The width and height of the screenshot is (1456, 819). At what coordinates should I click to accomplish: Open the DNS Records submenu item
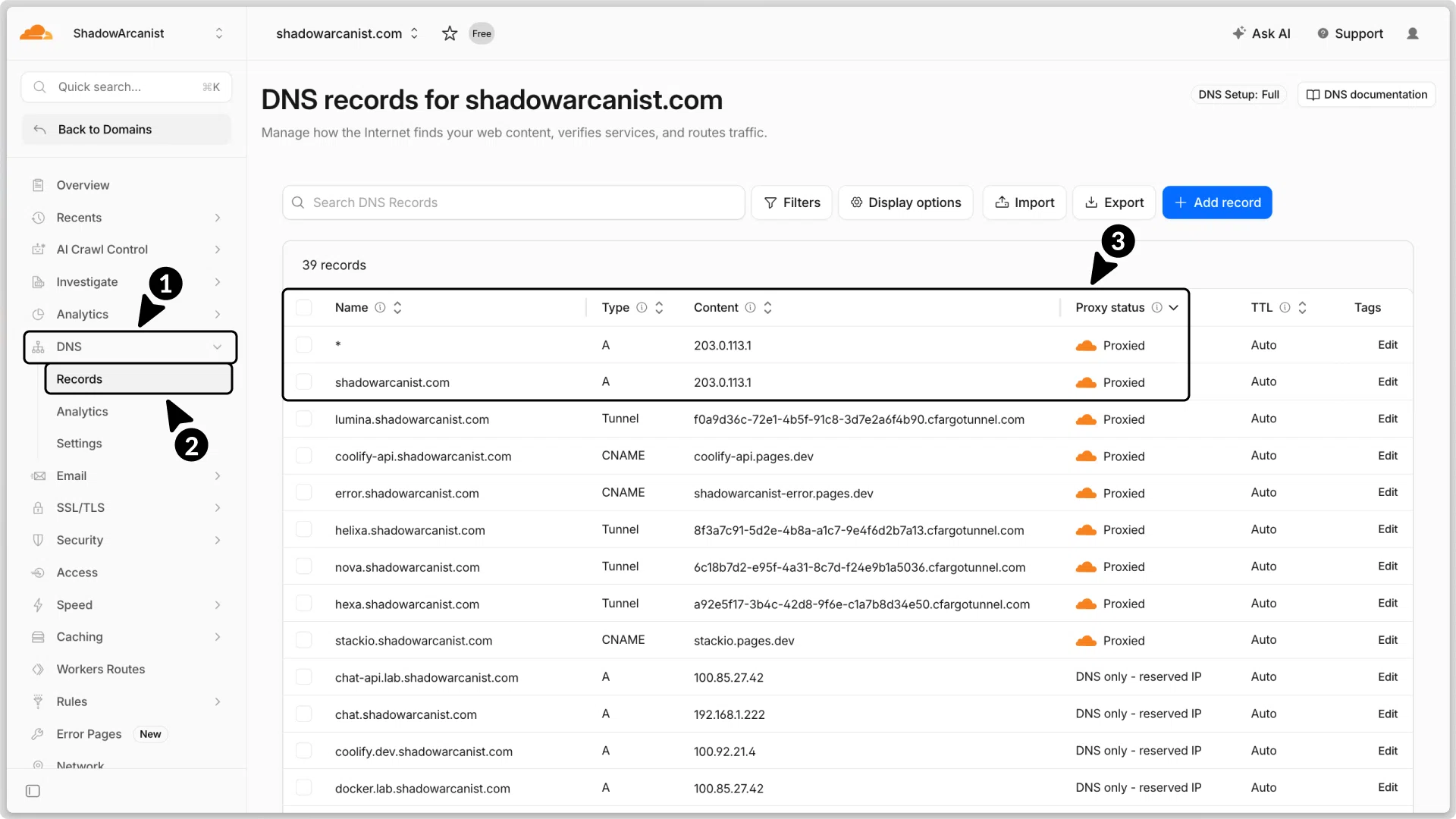(x=139, y=379)
